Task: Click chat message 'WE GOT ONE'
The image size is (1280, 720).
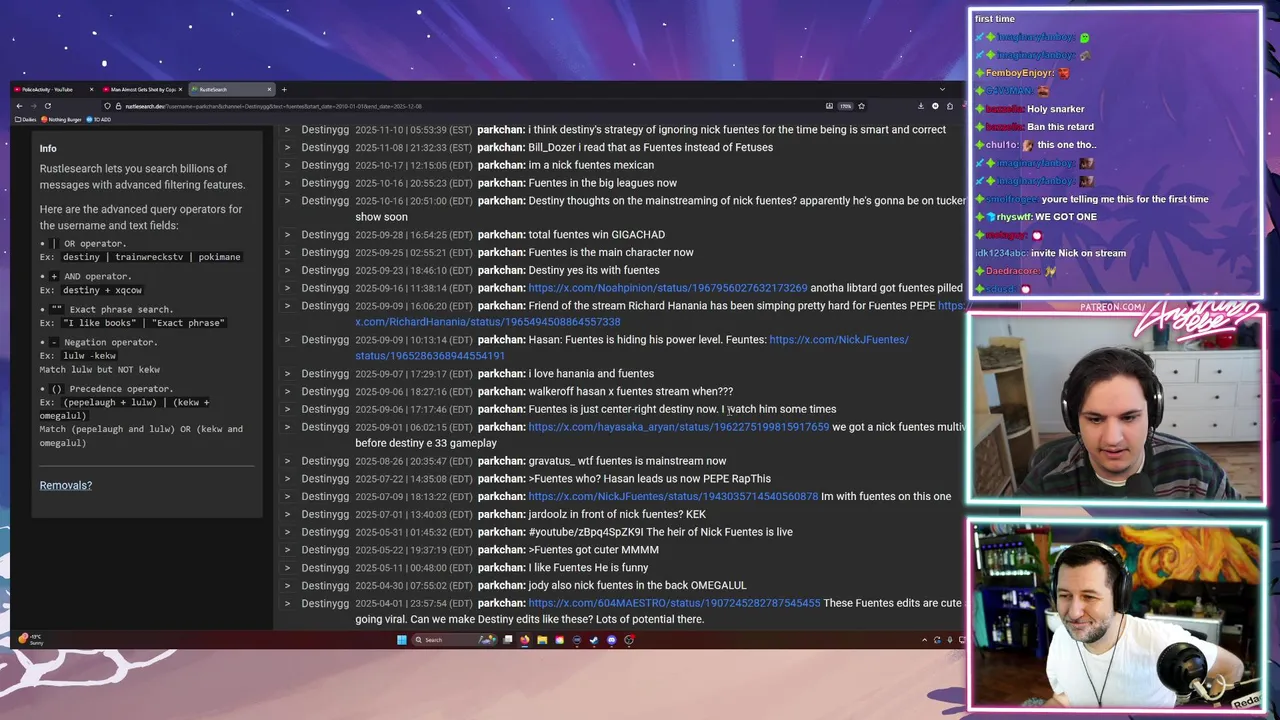Action: 1066,217
